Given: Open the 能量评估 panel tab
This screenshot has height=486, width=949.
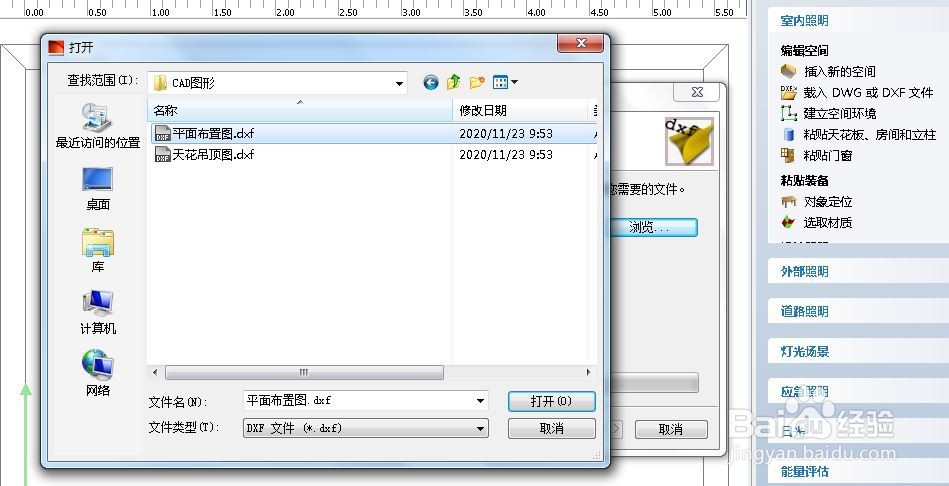Looking at the screenshot, I should pos(804,471).
